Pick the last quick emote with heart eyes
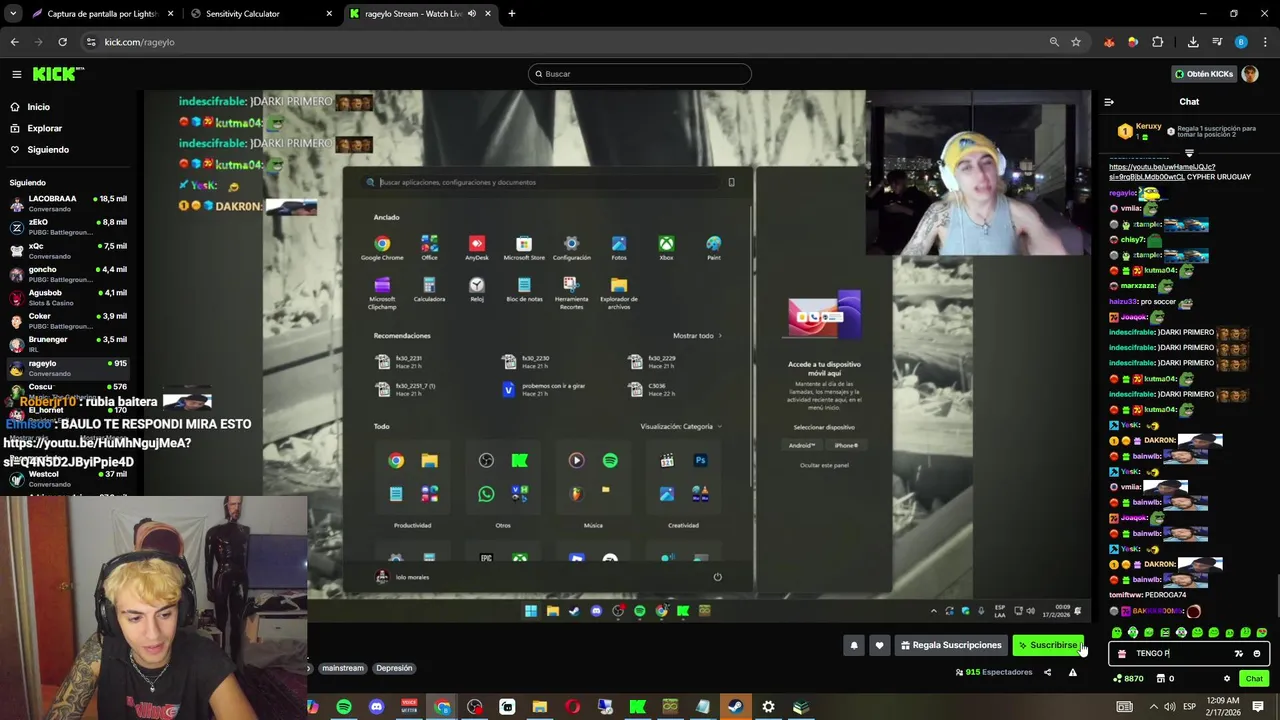Viewport: 1280px width, 720px height. pos(1261,633)
